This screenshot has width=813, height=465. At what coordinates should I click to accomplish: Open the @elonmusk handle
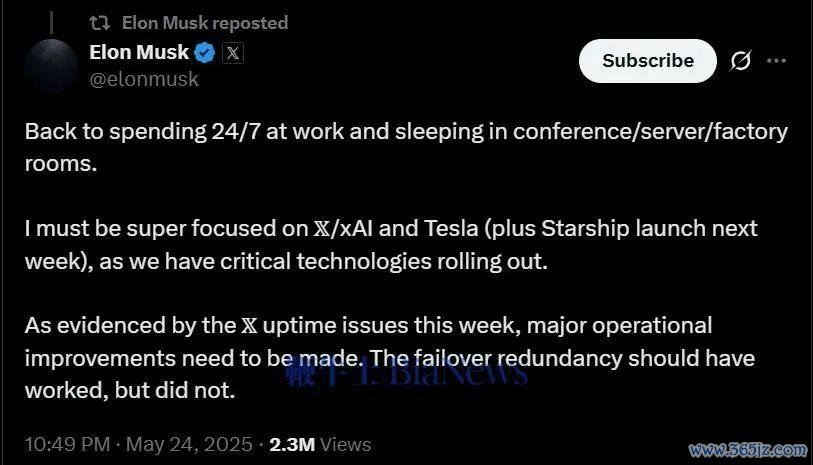pyautogui.click(x=144, y=80)
